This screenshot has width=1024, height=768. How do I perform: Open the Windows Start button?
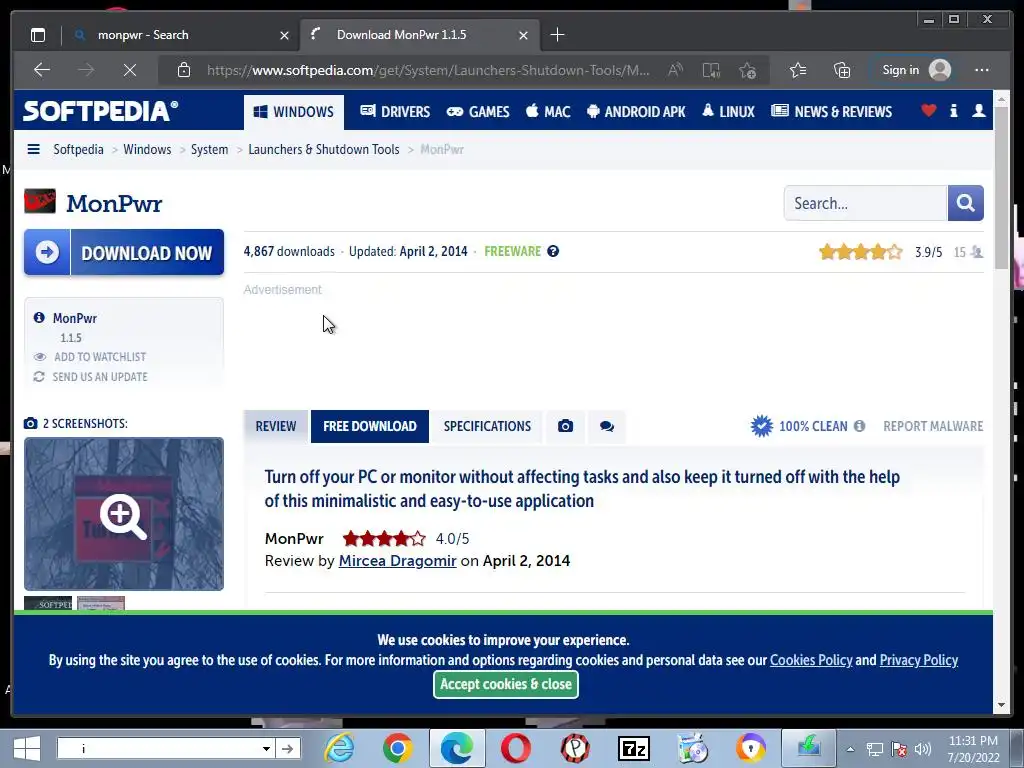pyautogui.click(x=26, y=748)
